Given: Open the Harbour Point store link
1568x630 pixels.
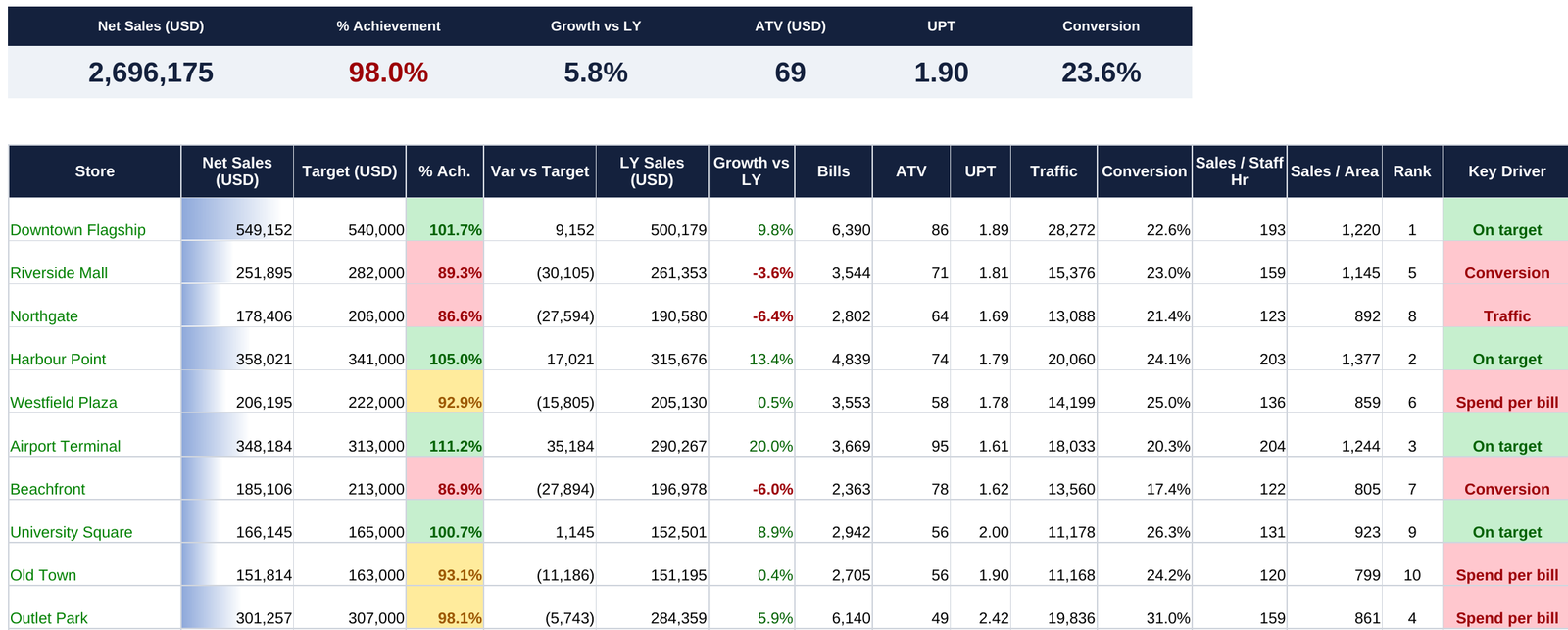Looking at the screenshot, I should 58,360.
